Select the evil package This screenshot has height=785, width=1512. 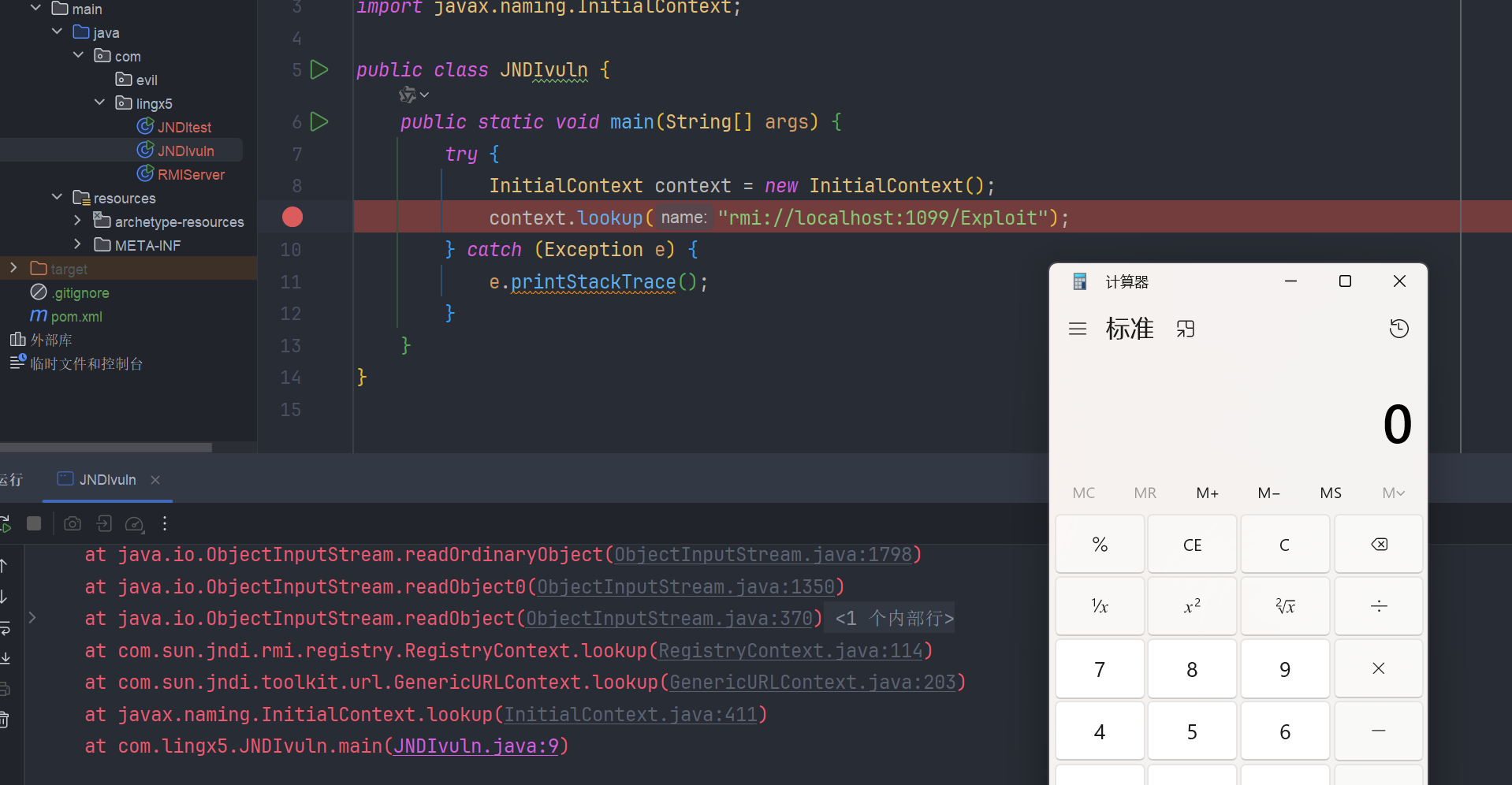(136, 80)
